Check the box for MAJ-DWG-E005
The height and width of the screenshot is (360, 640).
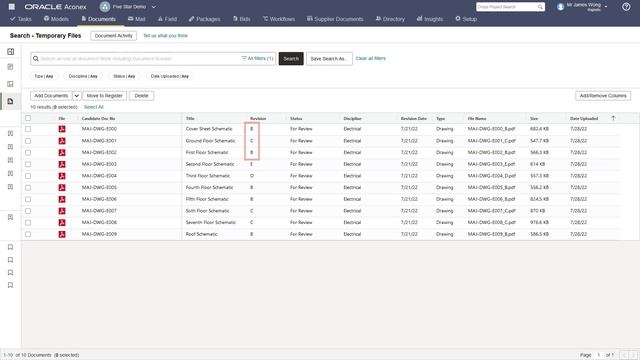(28, 187)
